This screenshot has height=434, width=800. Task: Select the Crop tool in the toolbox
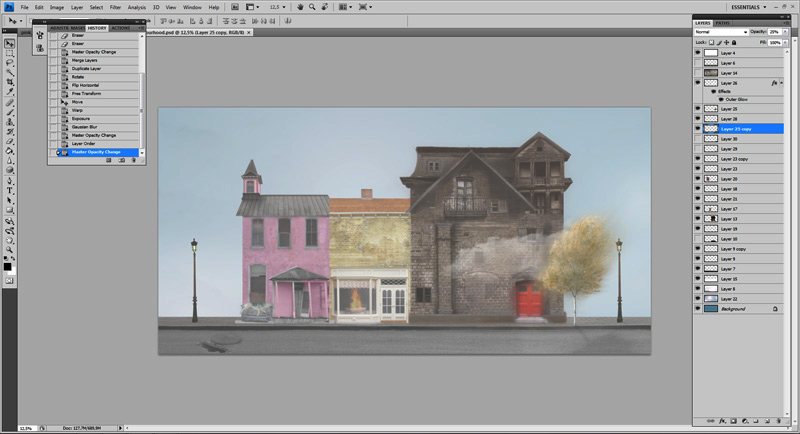(10, 83)
